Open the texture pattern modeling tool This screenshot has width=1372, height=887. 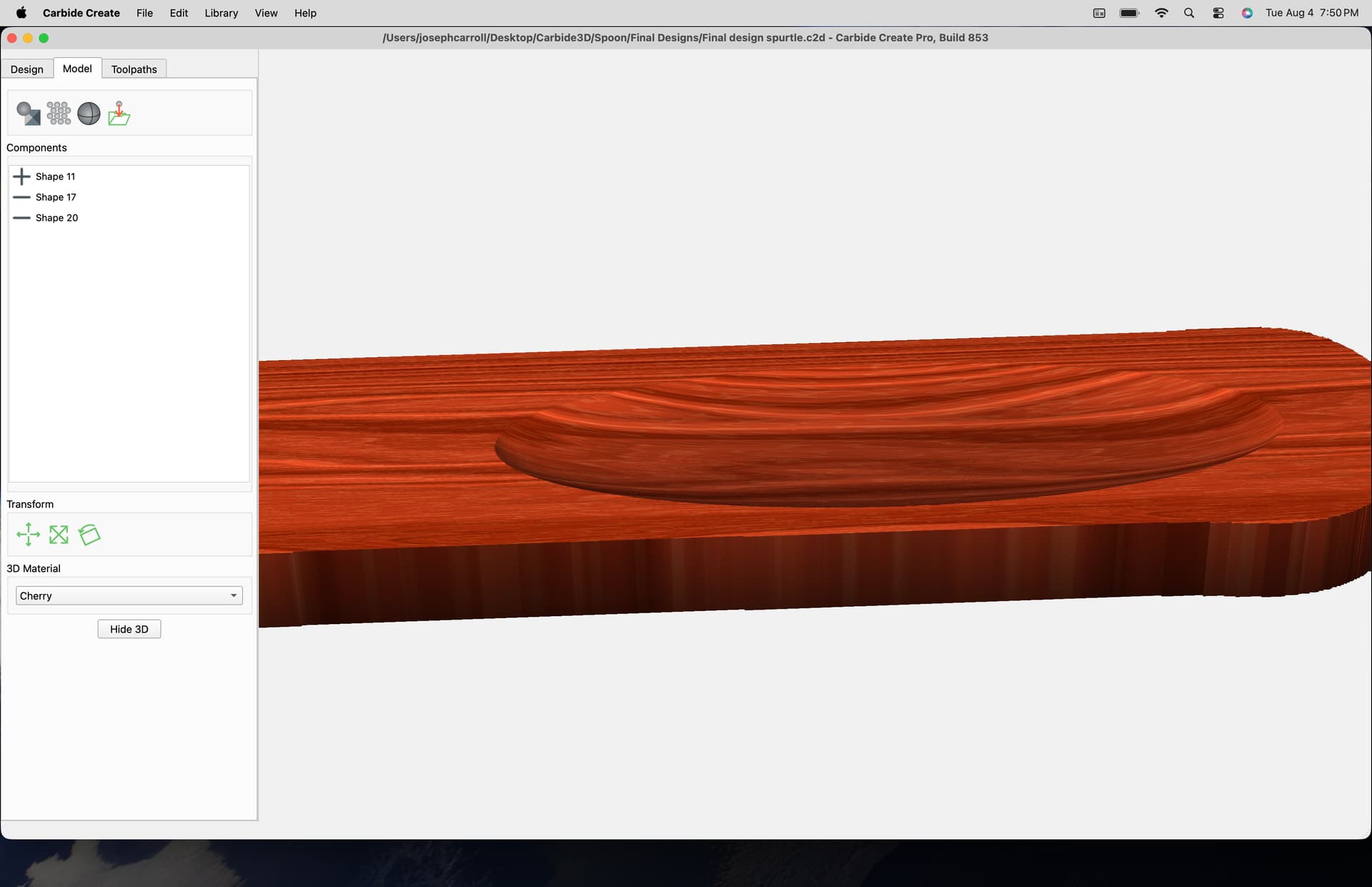click(x=59, y=114)
